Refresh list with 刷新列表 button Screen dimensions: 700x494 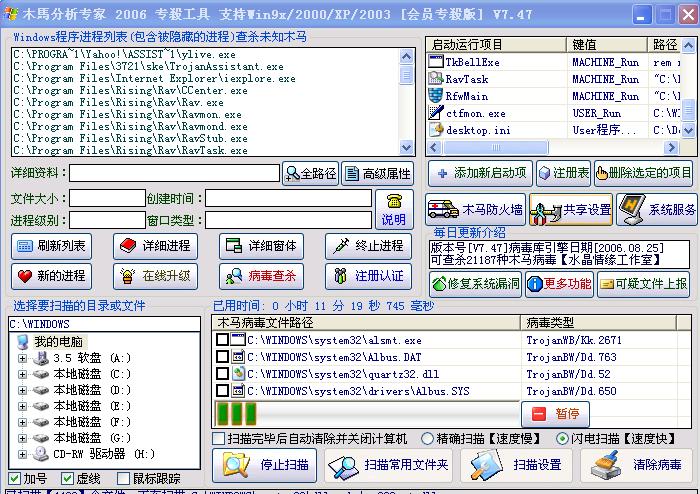coord(51,246)
